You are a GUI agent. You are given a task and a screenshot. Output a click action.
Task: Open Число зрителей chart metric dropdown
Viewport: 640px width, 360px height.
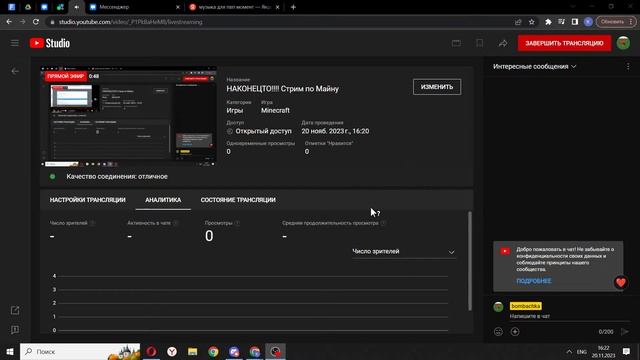tap(404, 251)
